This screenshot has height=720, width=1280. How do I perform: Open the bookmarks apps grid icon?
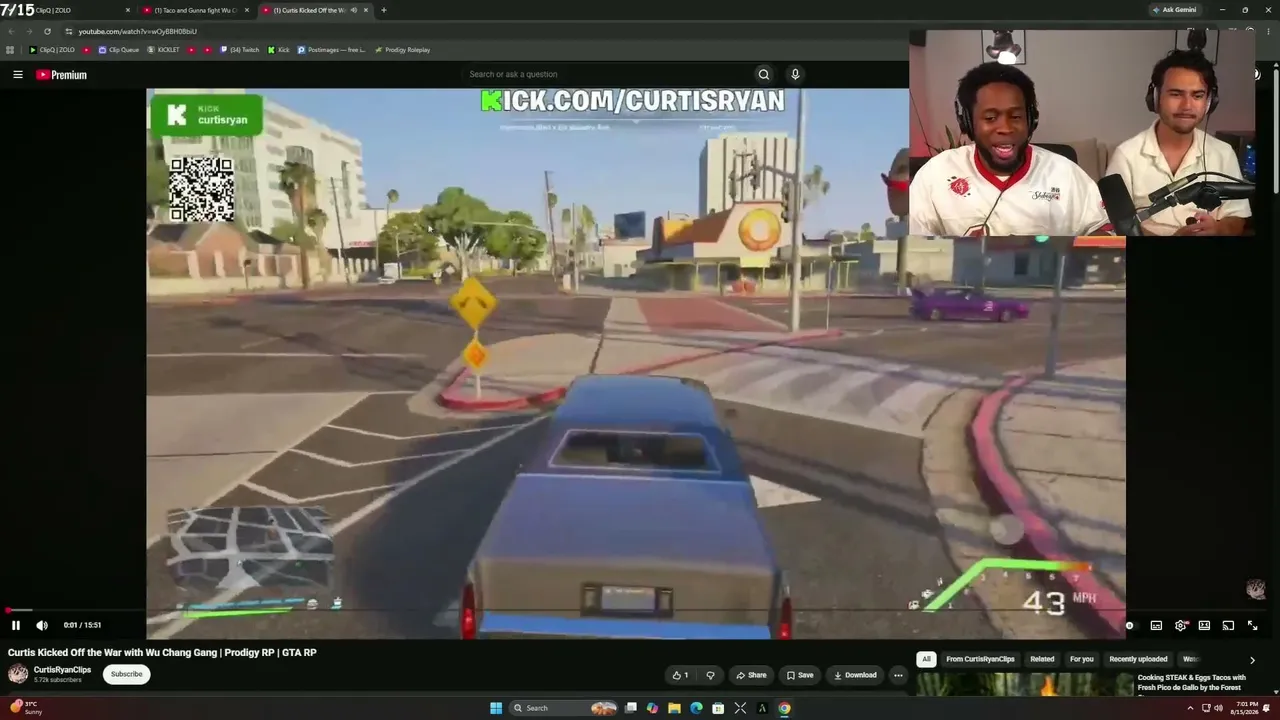click(x=11, y=50)
